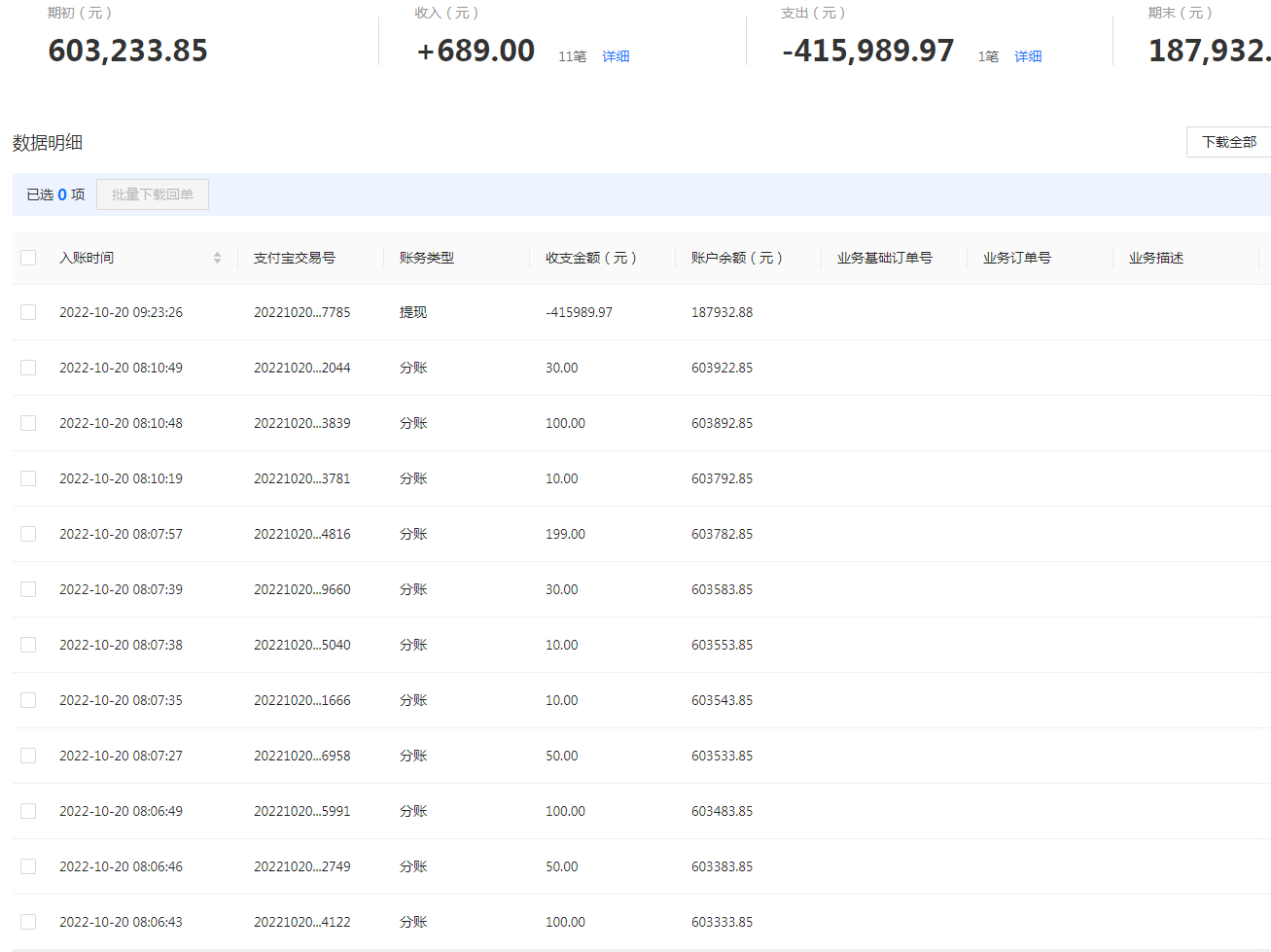Screen dimensions: 1271x952
Task: Click the 下载全部 button
Action: (1229, 142)
